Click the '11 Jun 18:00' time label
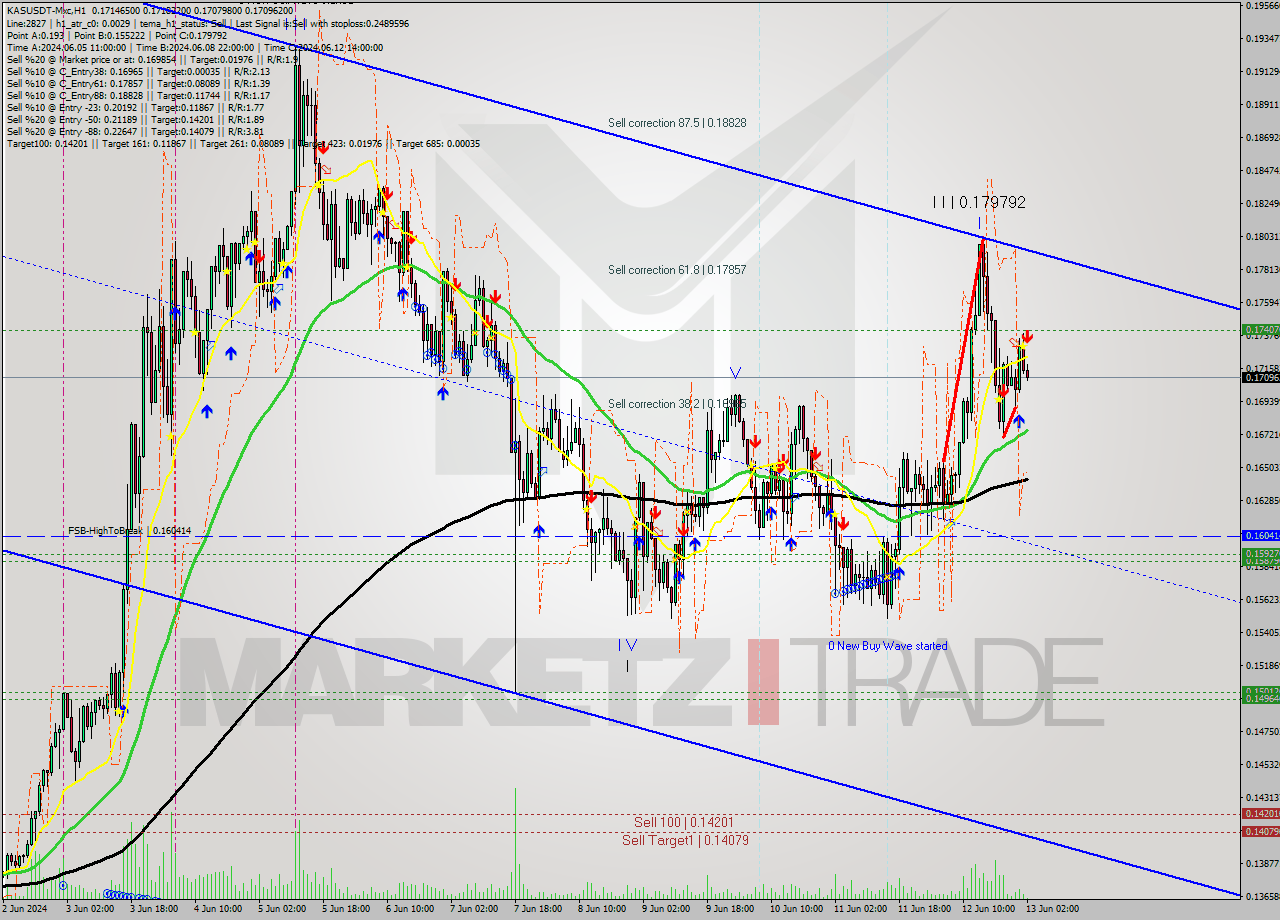 [x=923, y=909]
